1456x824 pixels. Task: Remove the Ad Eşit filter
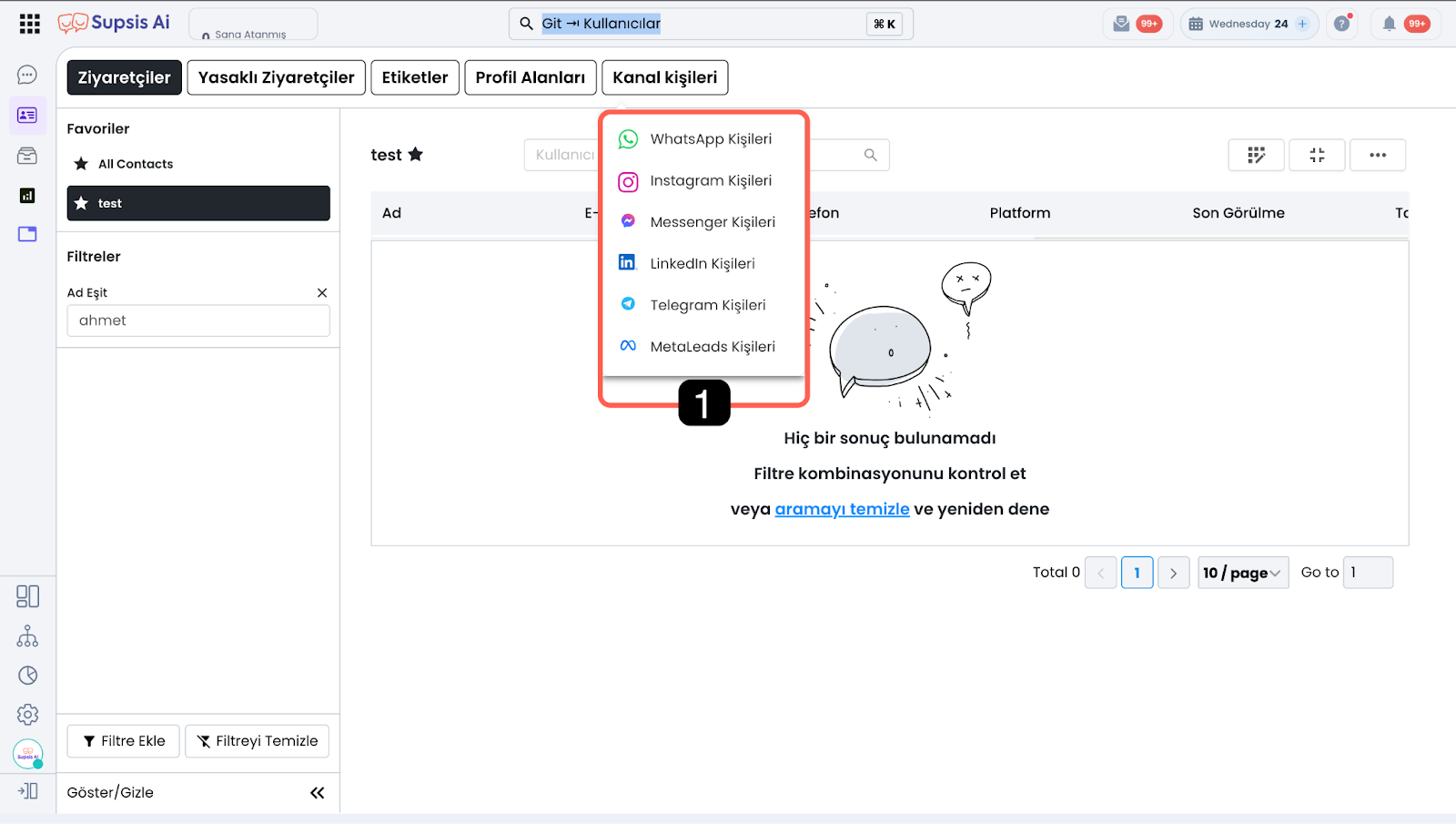pyautogui.click(x=322, y=292)
